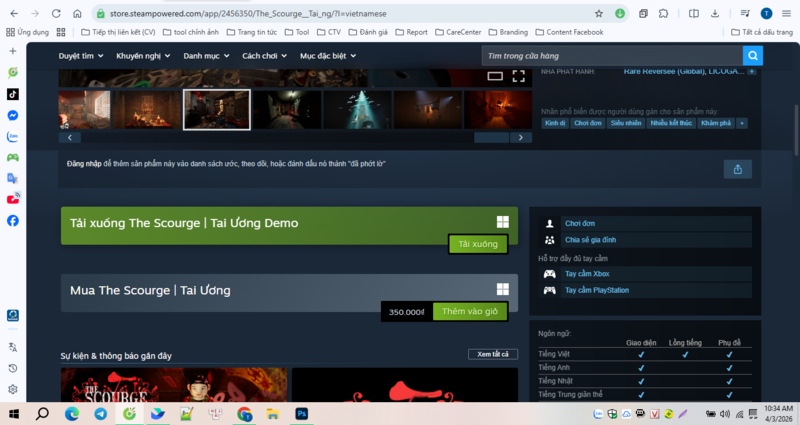Open Messenger from the sidebar
This screenshot has width=800, height=425.
point(13,116)
